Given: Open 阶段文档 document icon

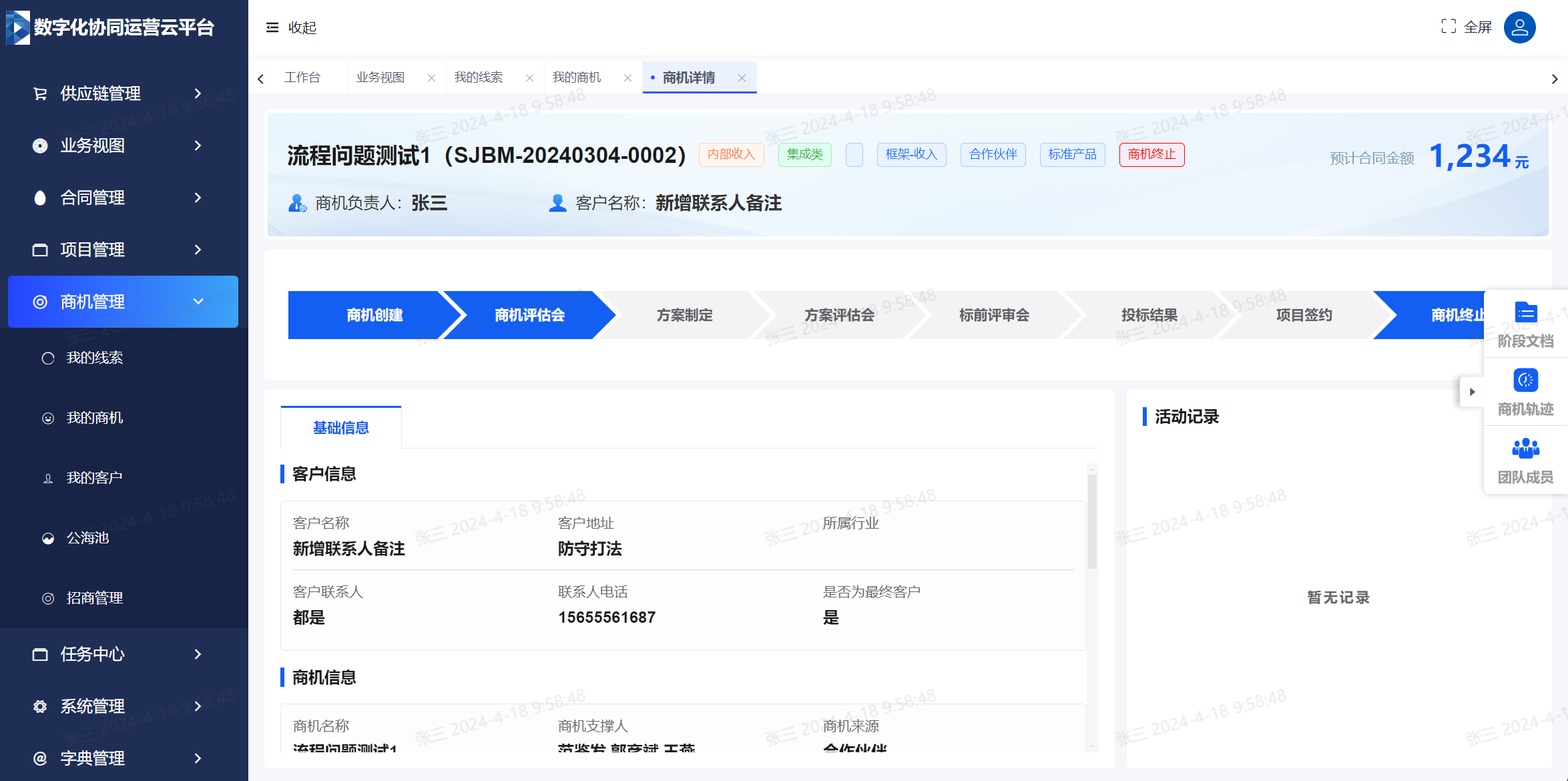Looking at the screenshot, I should 1526,312.
